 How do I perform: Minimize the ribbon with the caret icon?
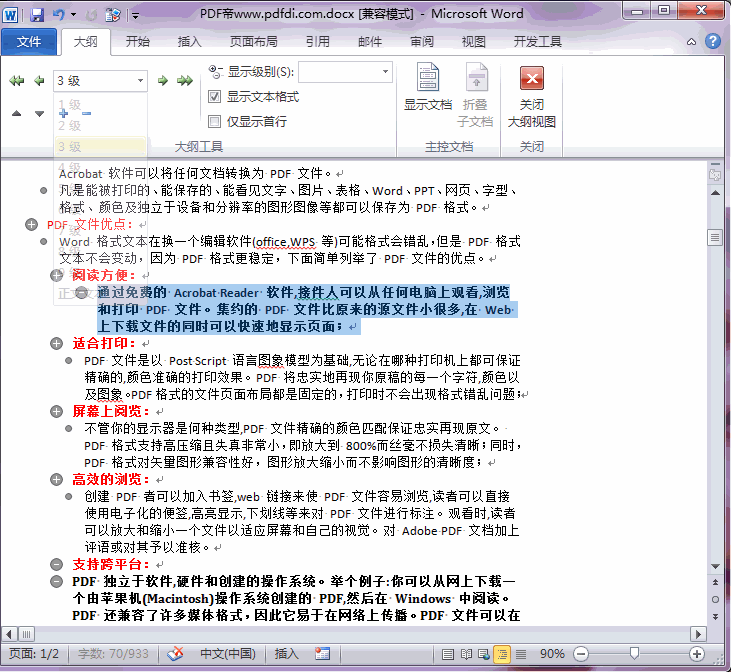pyautogui.click(x=691, y=42)
